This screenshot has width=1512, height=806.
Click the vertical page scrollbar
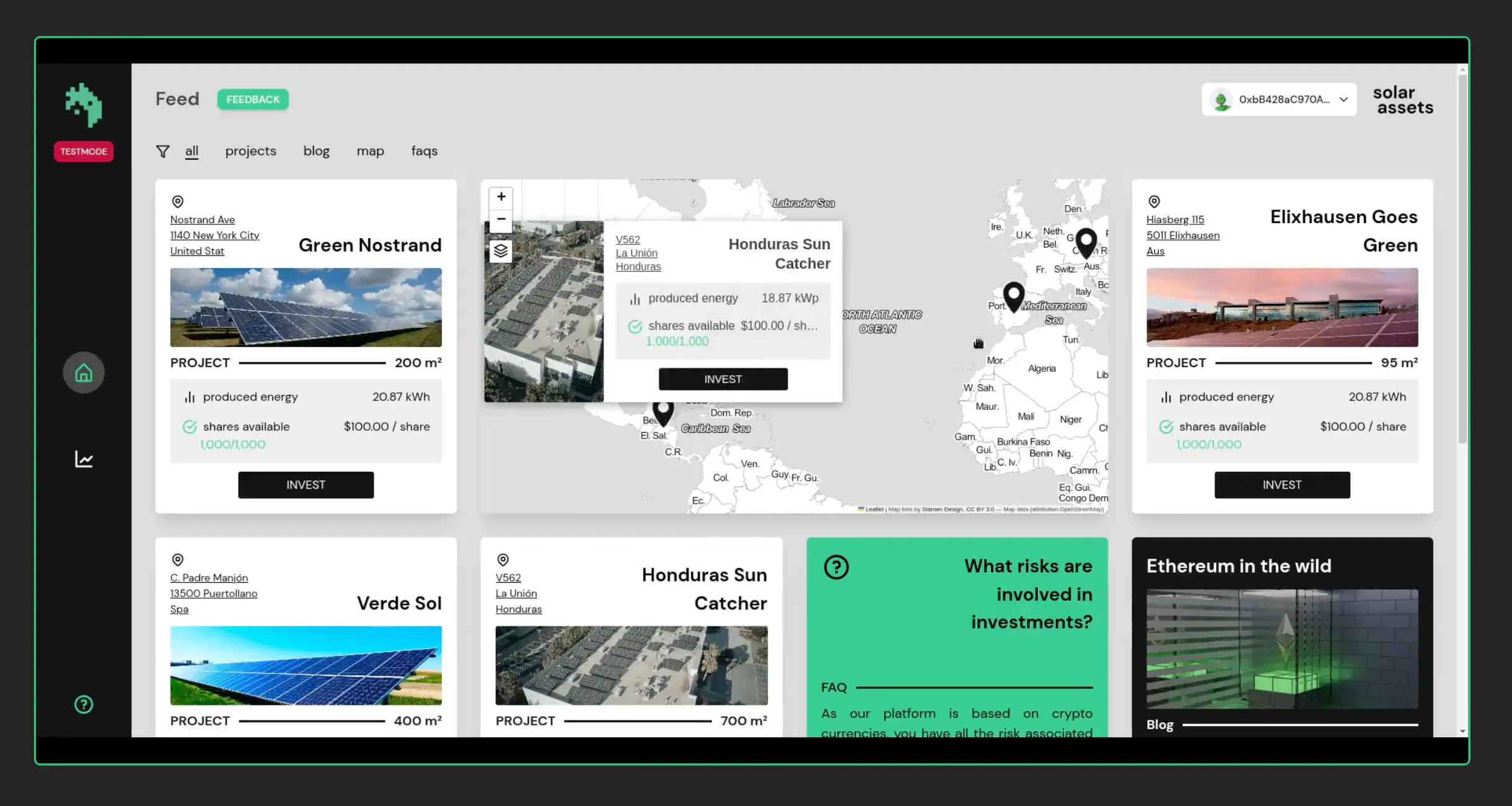pos(1462,260)
